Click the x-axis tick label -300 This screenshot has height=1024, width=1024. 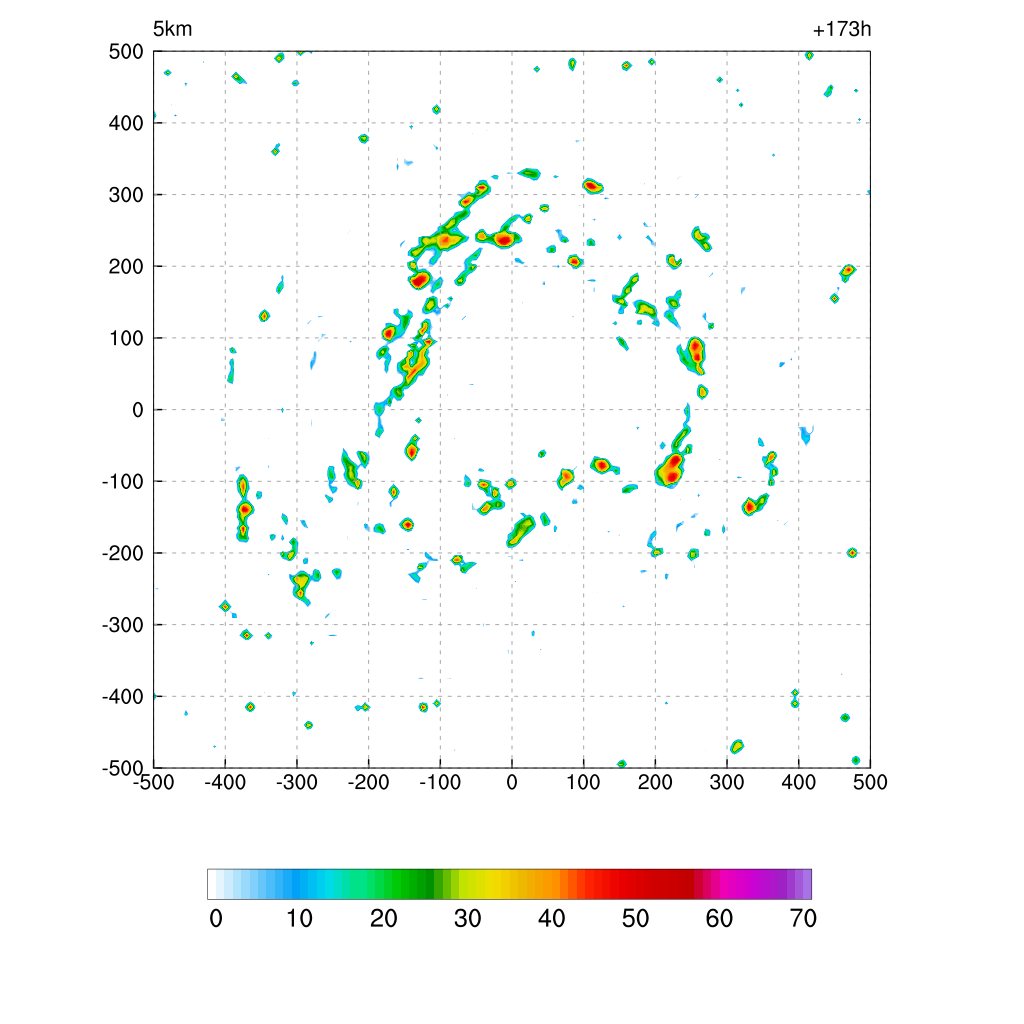tap(297, 782)
